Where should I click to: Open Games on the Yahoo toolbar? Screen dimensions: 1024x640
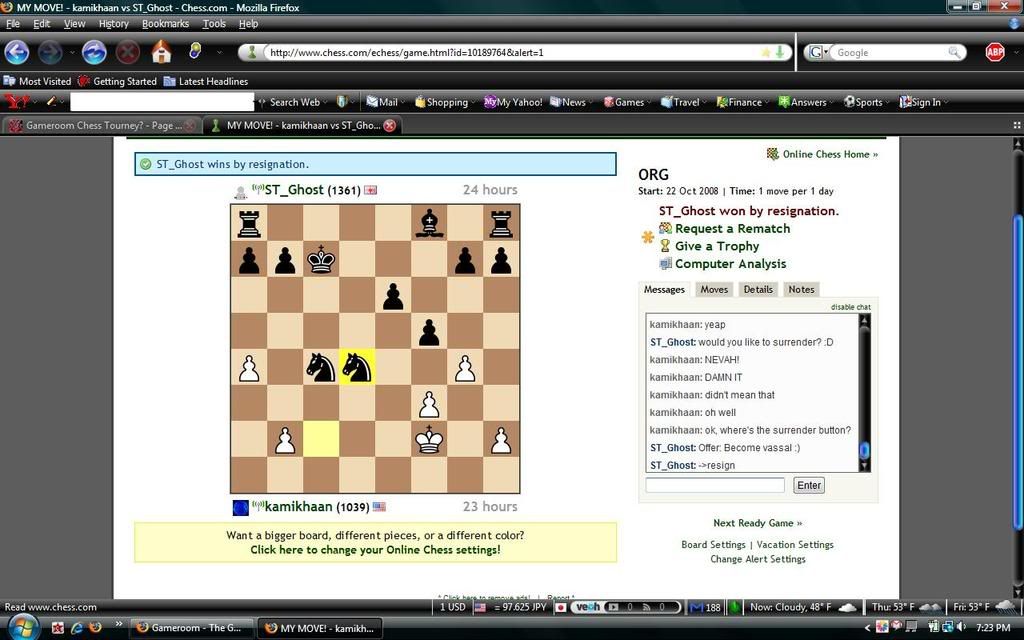[x=624, y=102]
